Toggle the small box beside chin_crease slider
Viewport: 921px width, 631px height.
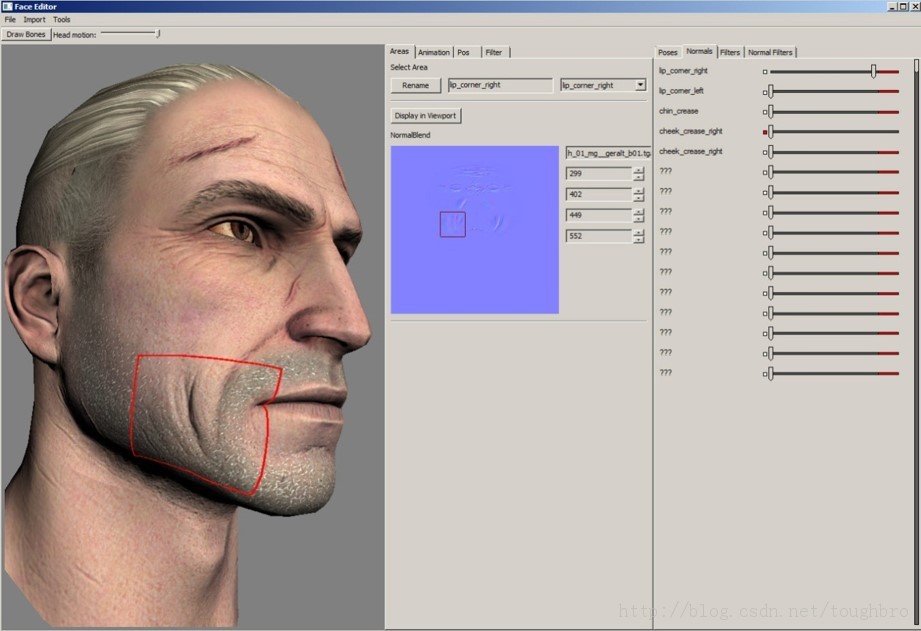[x=765, y=112]
